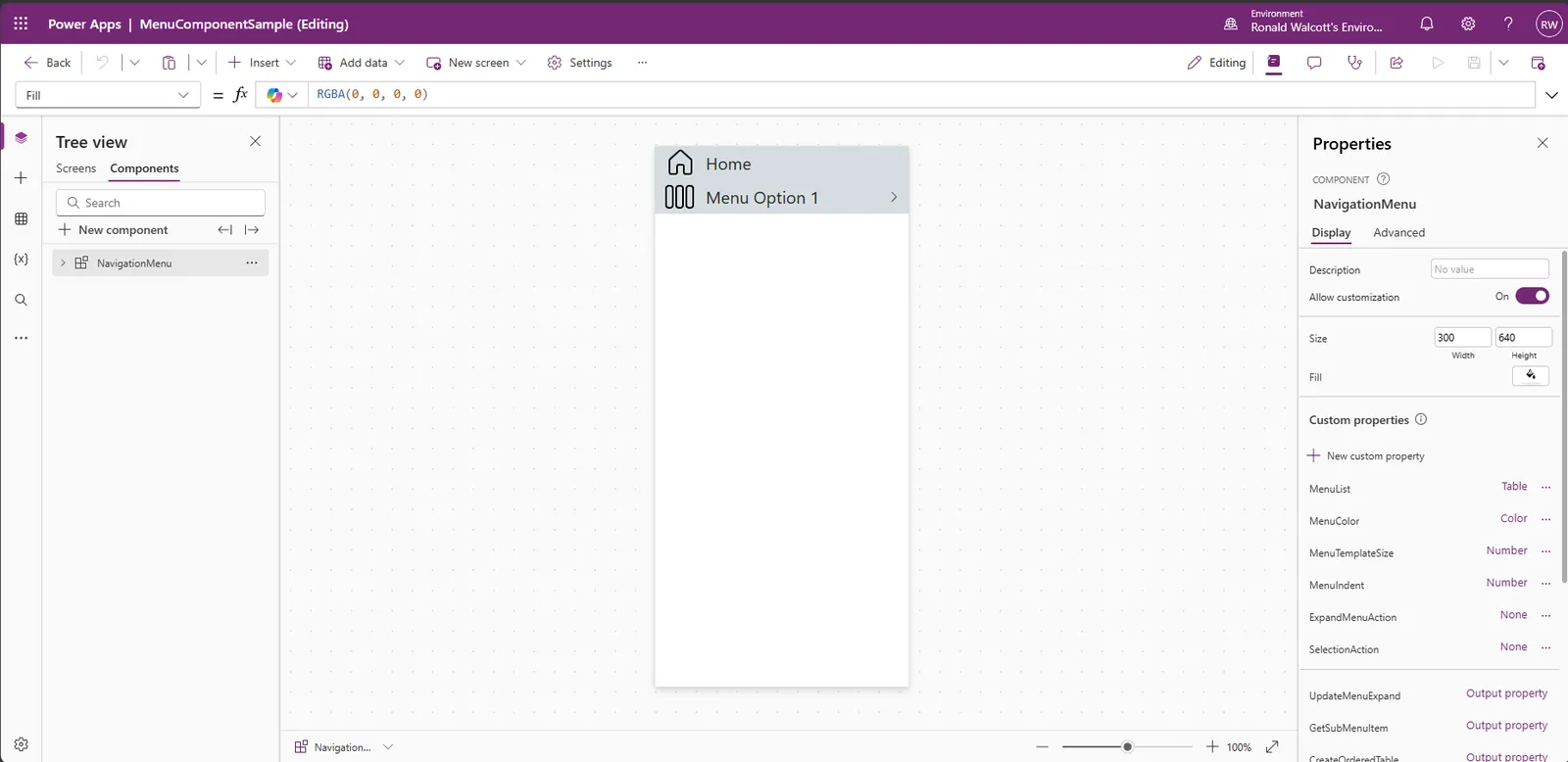Click New component button
1568x762 pixels.
pyautogui.click(x=114, y=230)
